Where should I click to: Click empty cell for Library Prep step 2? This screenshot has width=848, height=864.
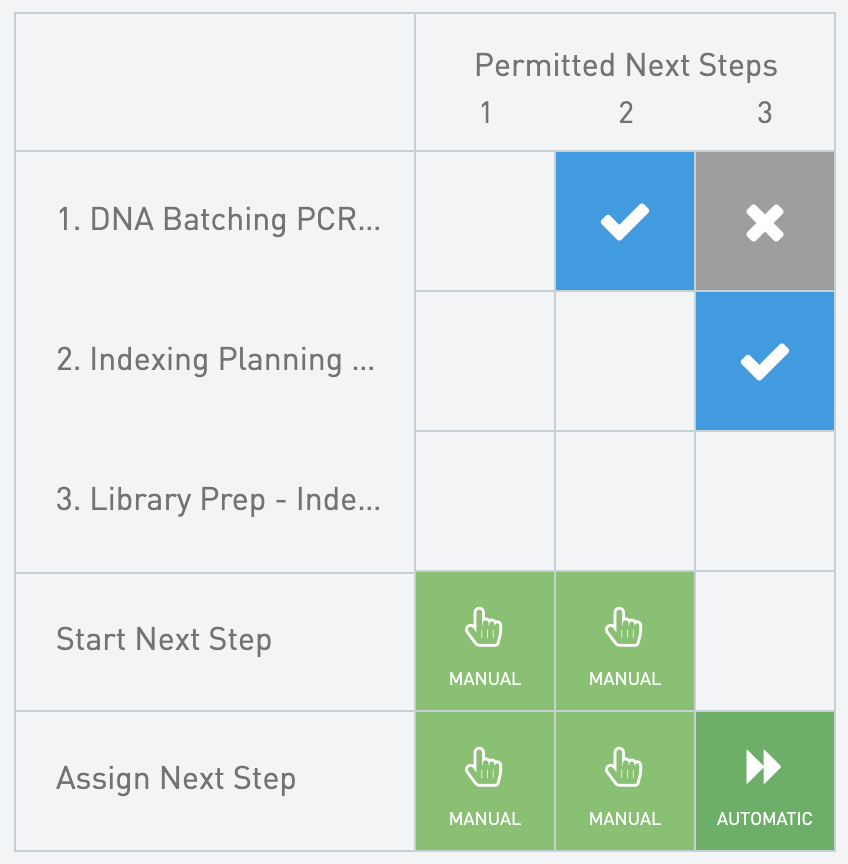coord(625,501)
